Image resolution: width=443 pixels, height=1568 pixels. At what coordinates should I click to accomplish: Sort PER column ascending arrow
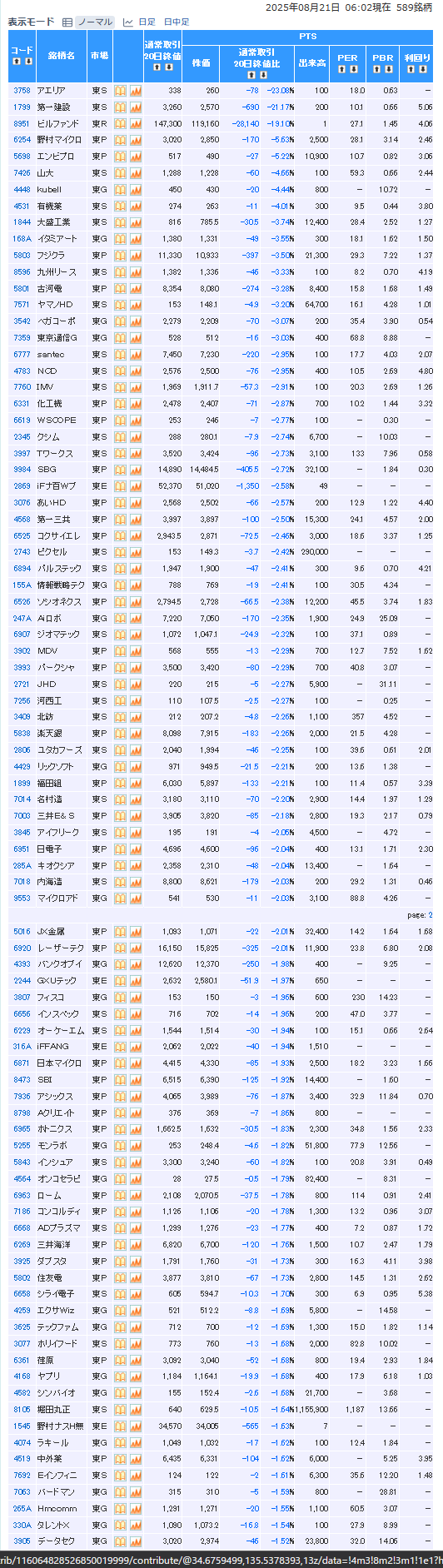[342, 68]
